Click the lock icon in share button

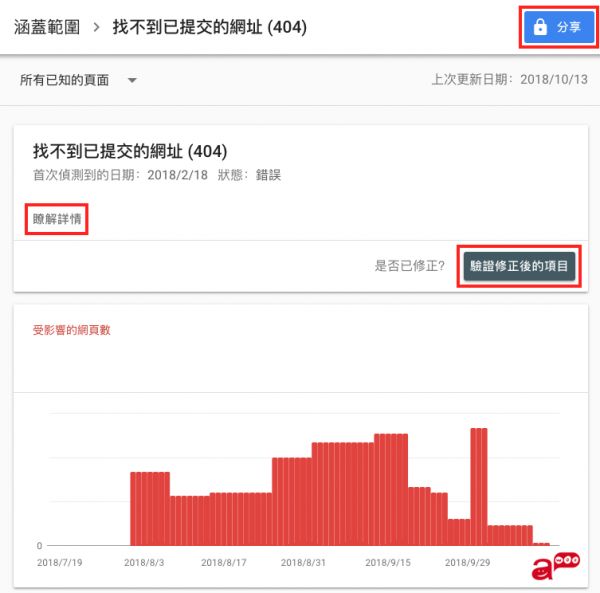click(x=540, y=27)
